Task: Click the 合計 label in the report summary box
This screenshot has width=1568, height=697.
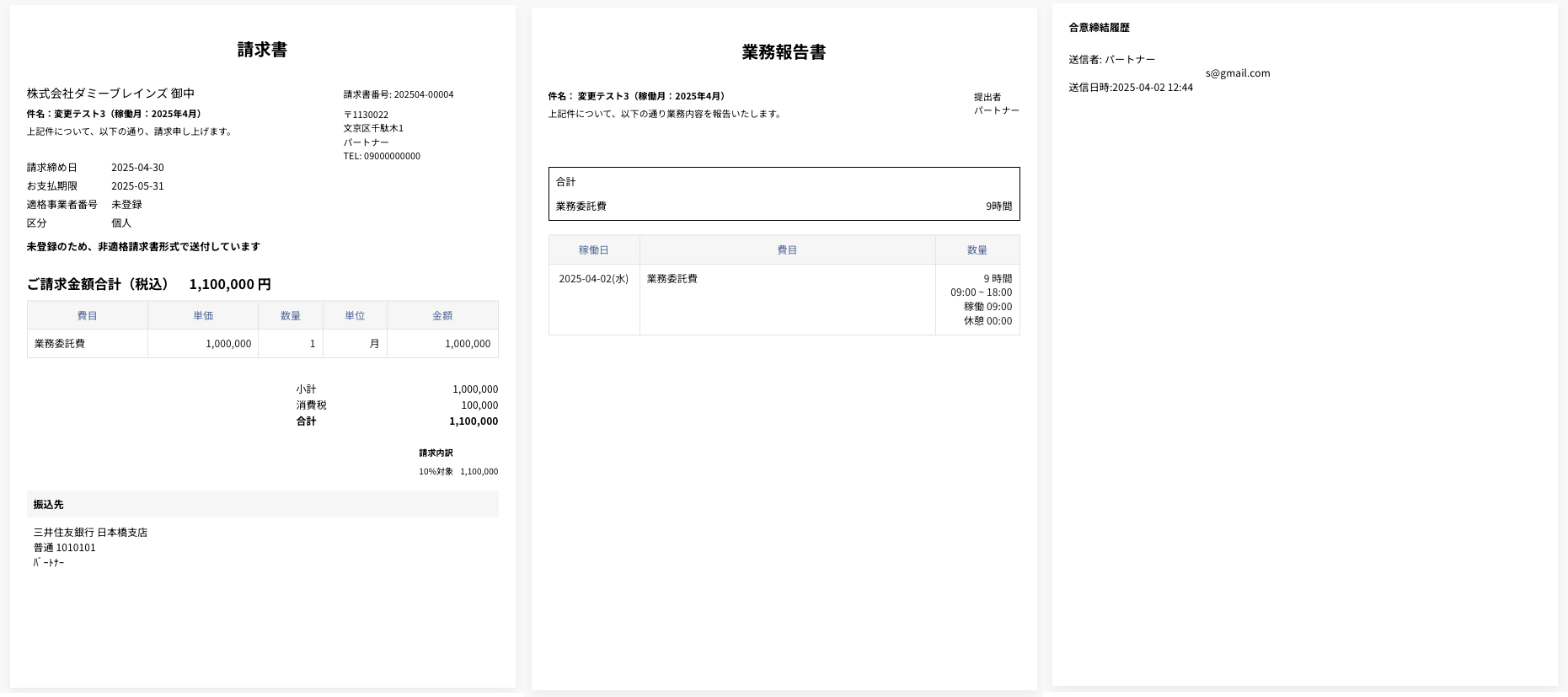Action: 566,182
